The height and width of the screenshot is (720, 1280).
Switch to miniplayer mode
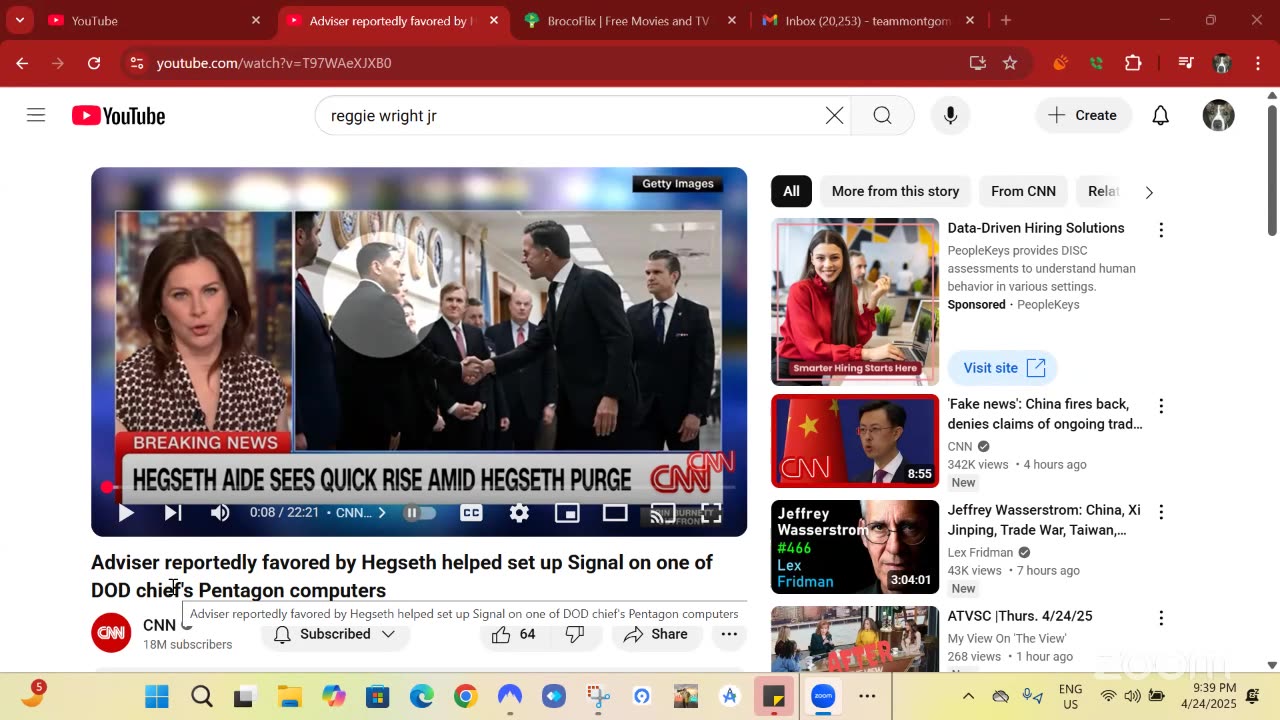(567, 513)
